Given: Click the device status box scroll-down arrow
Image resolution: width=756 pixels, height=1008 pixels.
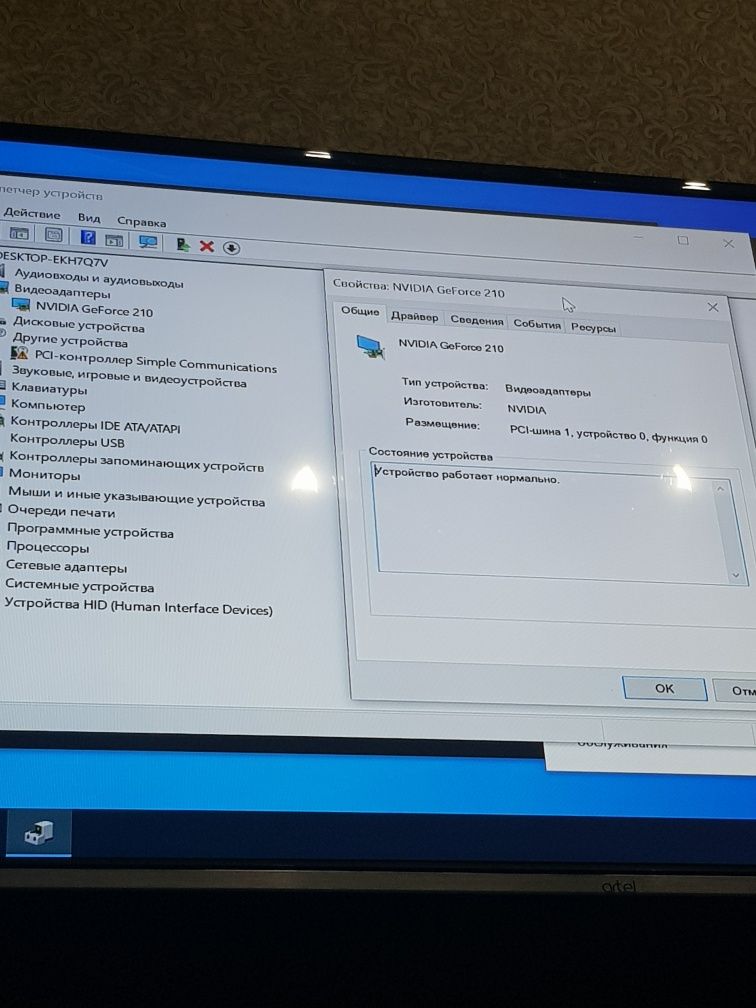Looking at the screenshot, I should (736, 575).
